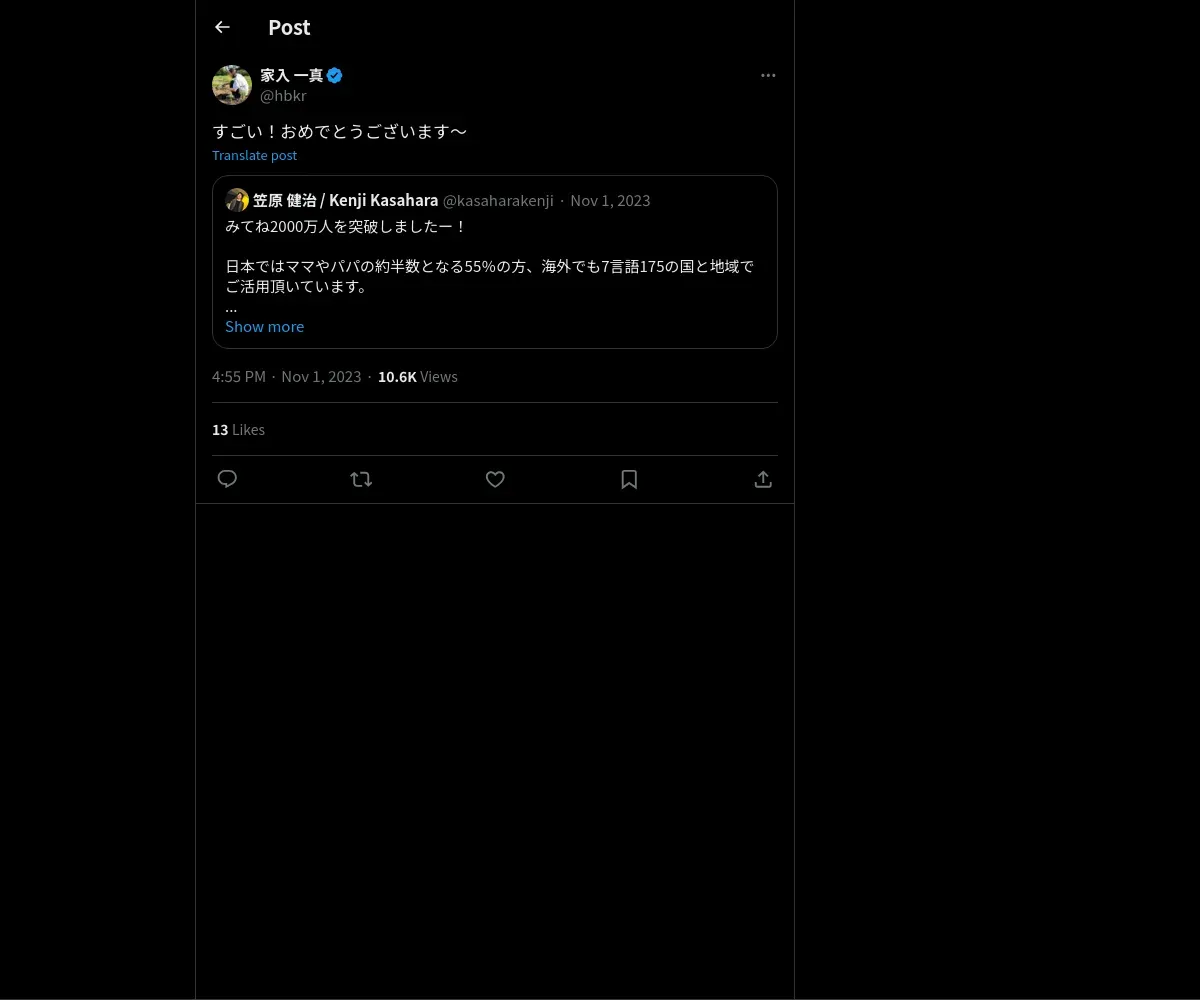Open the @hbkr handle link
The image size is (1200, 1000).
pyautogui.click(x=283, y=95)
